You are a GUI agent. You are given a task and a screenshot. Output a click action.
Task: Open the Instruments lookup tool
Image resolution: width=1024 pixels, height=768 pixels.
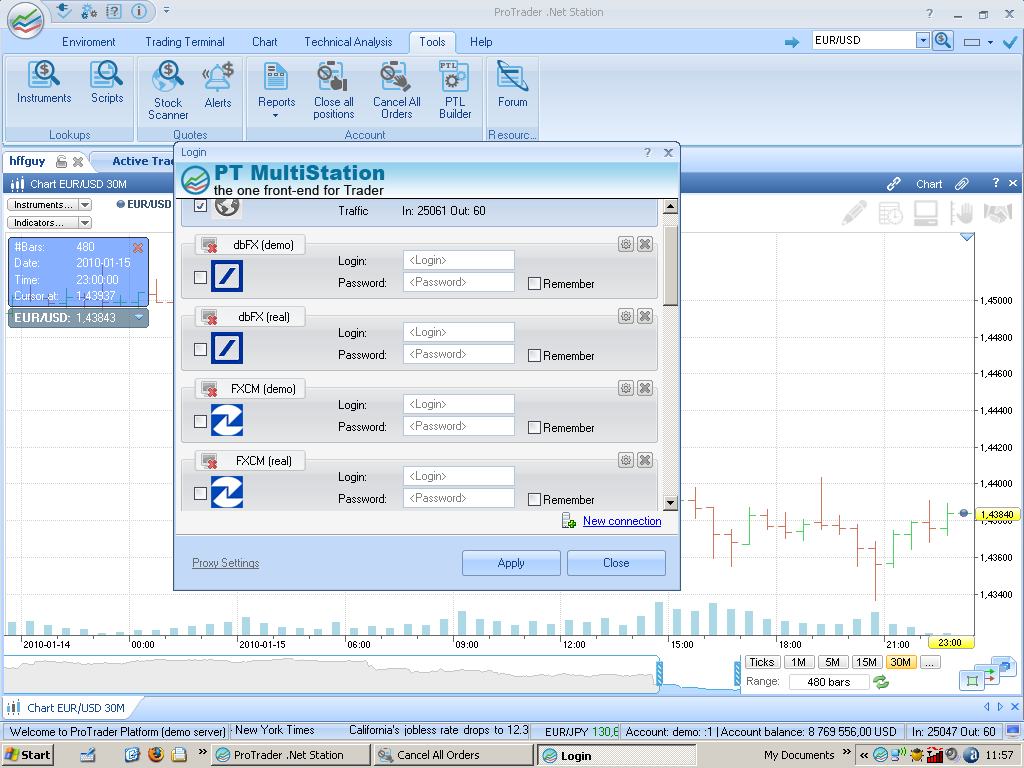[x=44, y=82]
